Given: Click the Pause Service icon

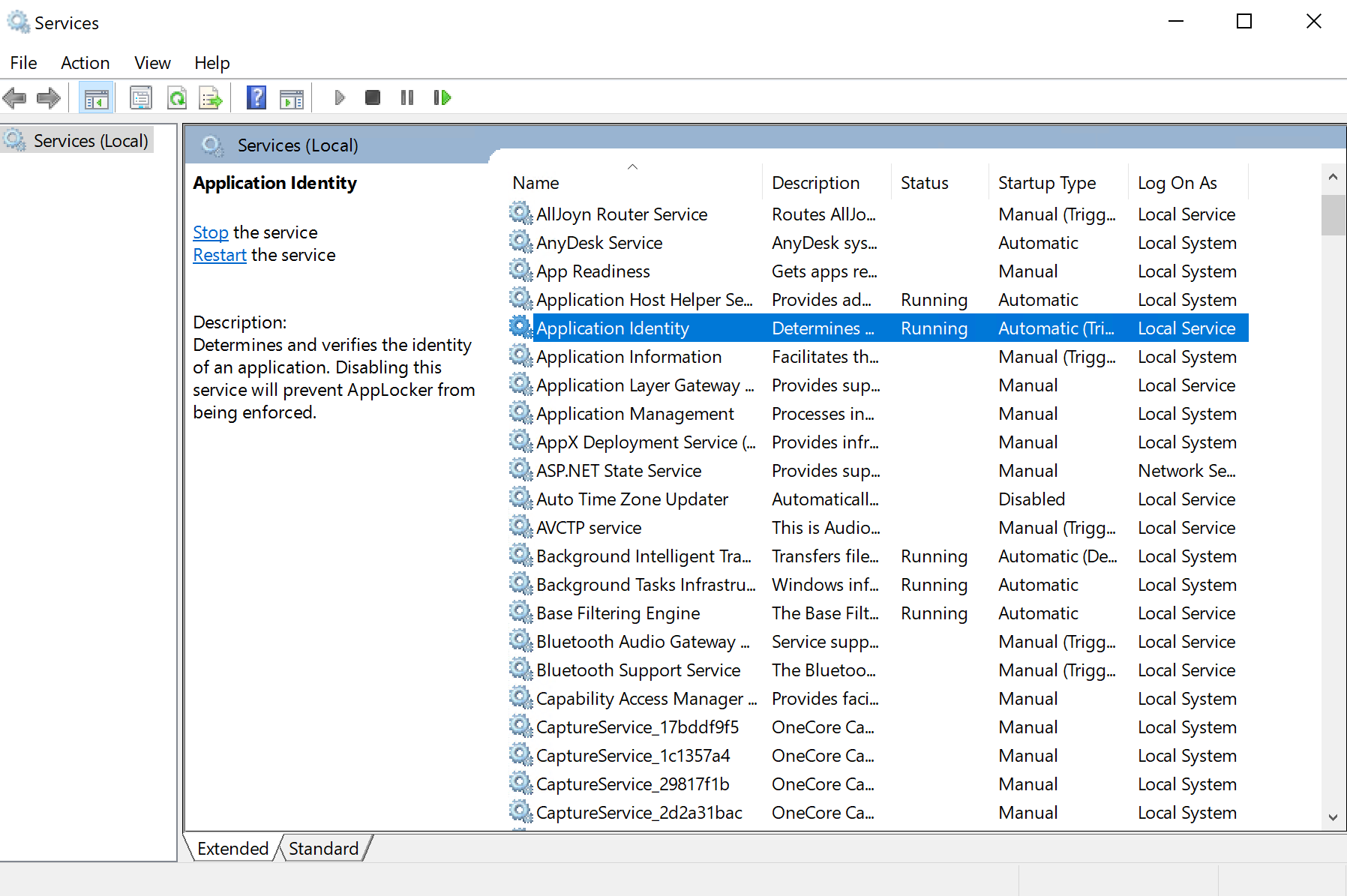Looking at the screenshot, I should pyautogui.click(x=407, y=97).
